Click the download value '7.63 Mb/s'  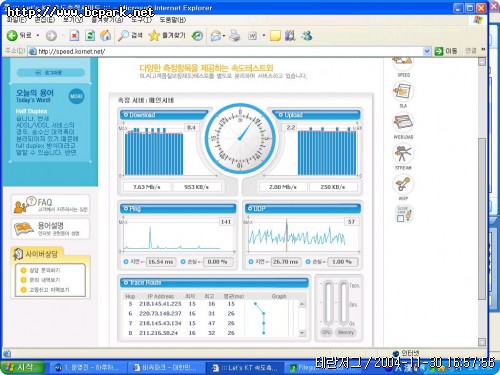click(x=147, y=187)
